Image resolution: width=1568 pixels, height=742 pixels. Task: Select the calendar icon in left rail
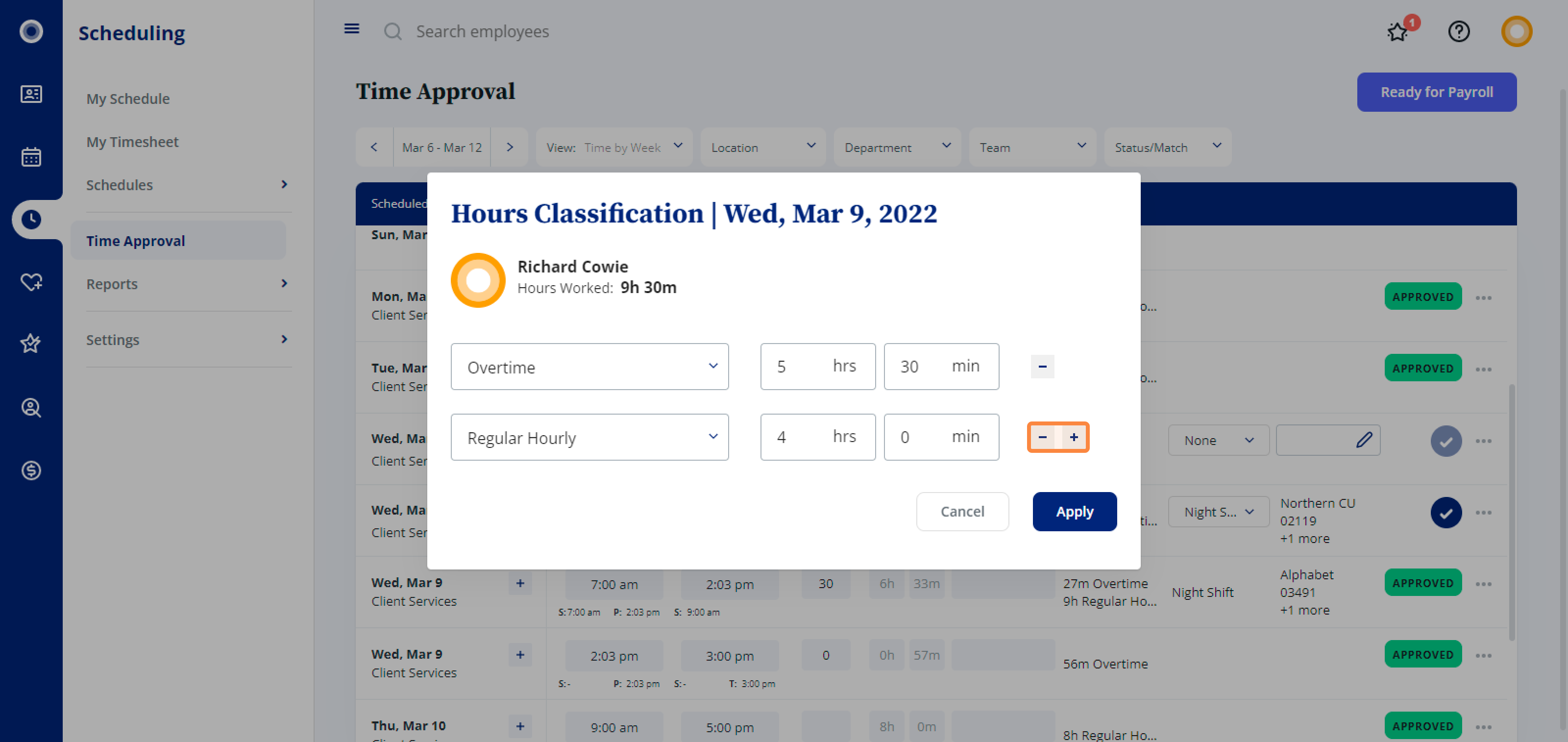(x=31, y=157)
